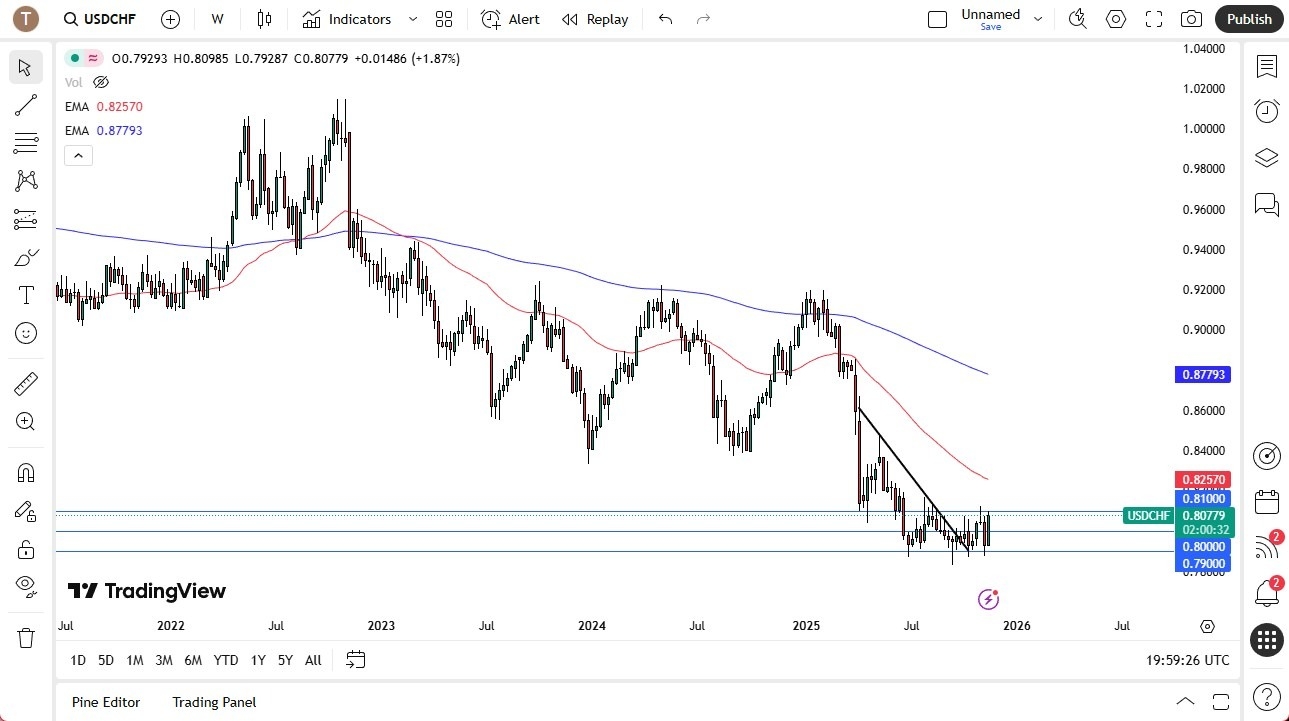Open the Object Tree panel

pos(1266,157)
